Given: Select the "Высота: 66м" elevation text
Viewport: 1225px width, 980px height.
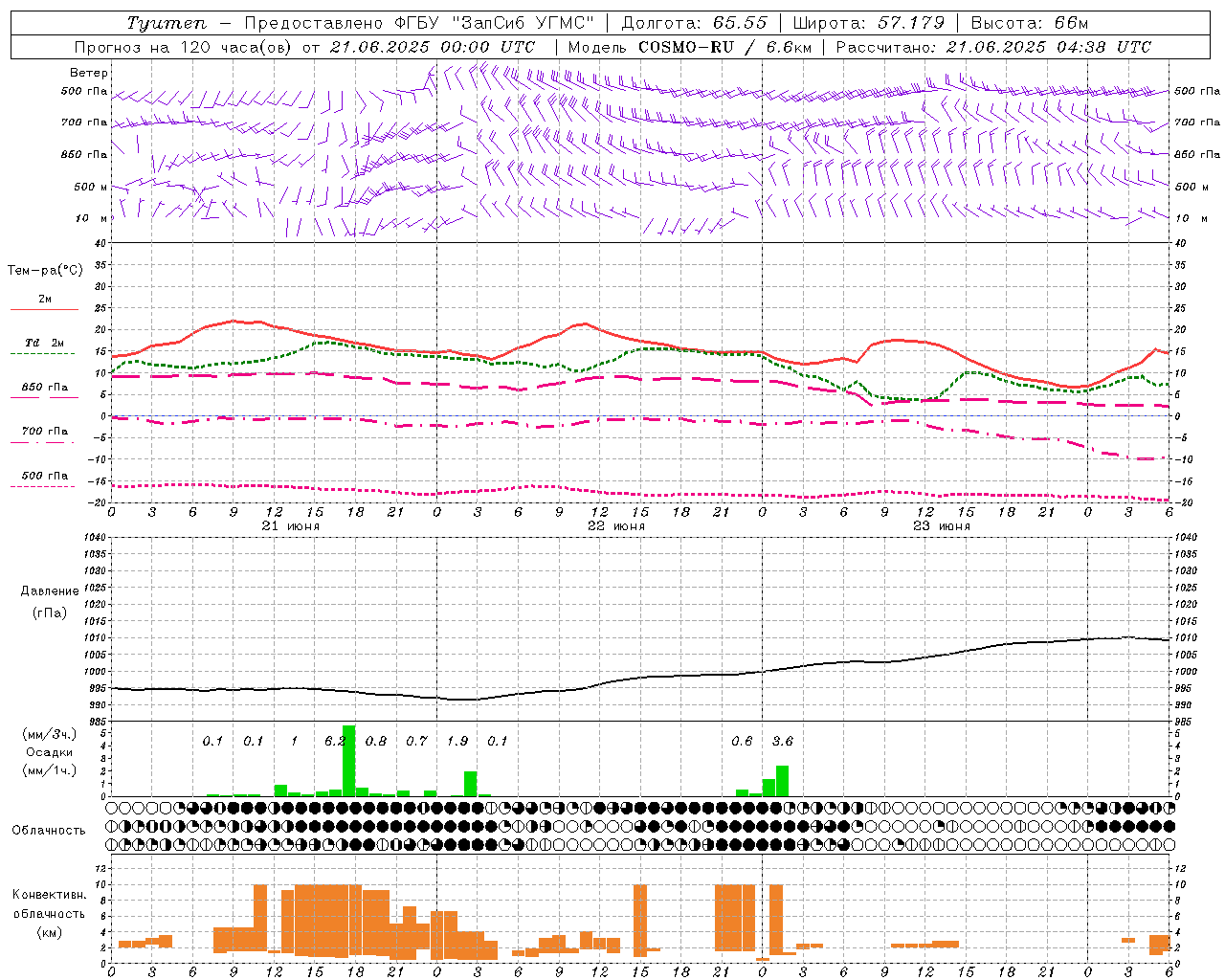Looking at the screenshot, I should click(1029, 23).
